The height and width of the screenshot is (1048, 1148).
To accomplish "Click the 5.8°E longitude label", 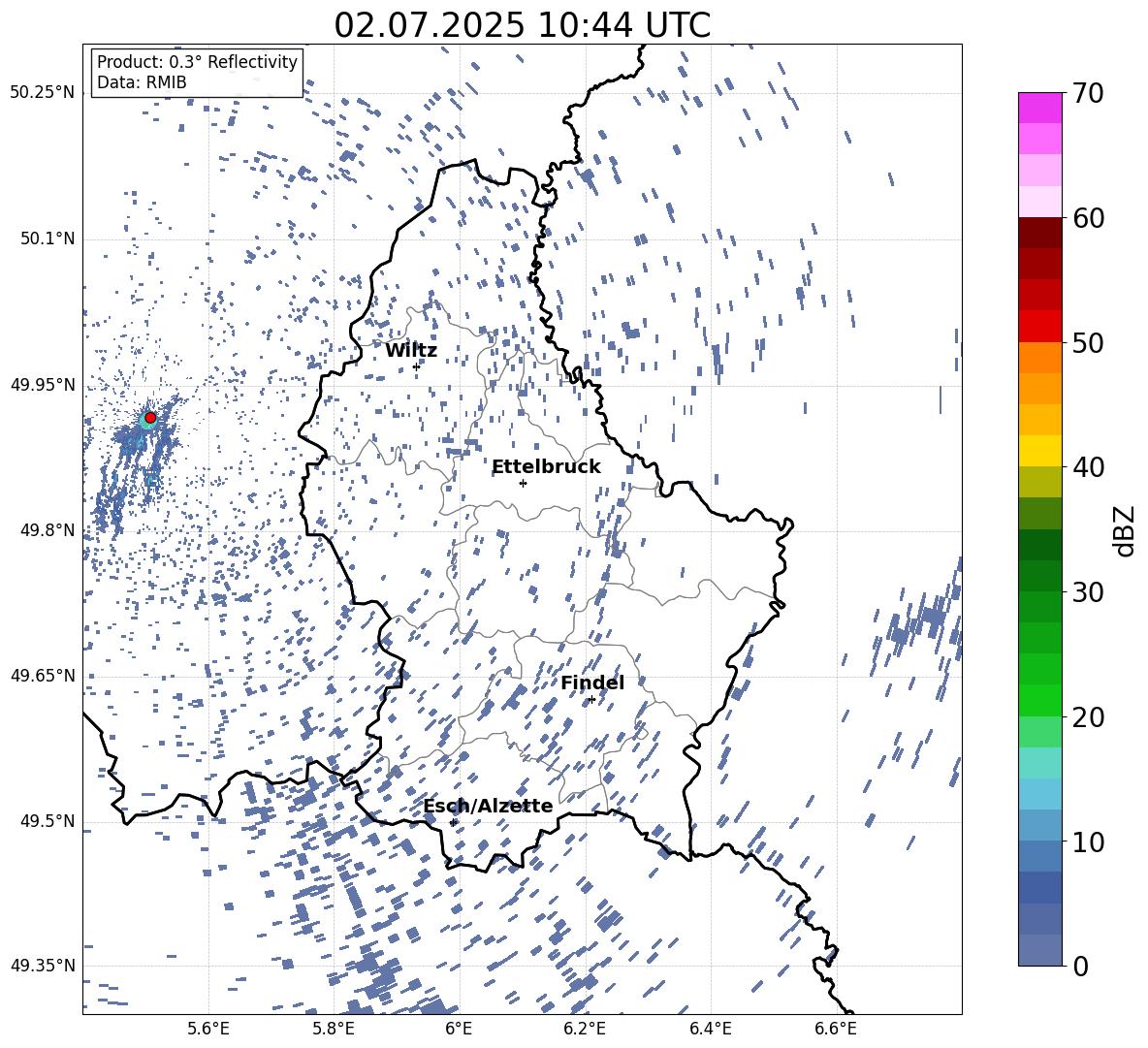I will coord(334,1029).
